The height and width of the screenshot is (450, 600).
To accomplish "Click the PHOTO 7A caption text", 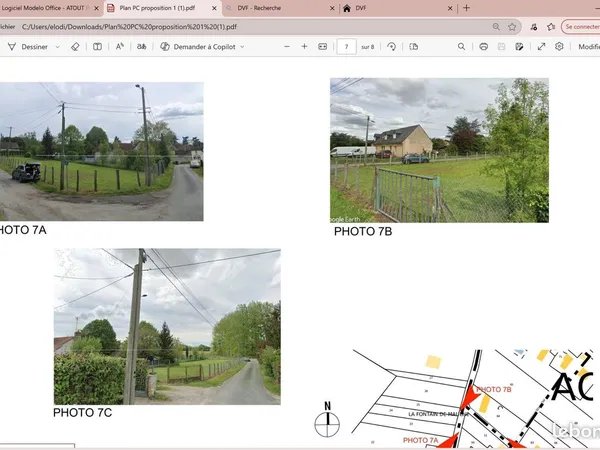I will pos(23,230).
